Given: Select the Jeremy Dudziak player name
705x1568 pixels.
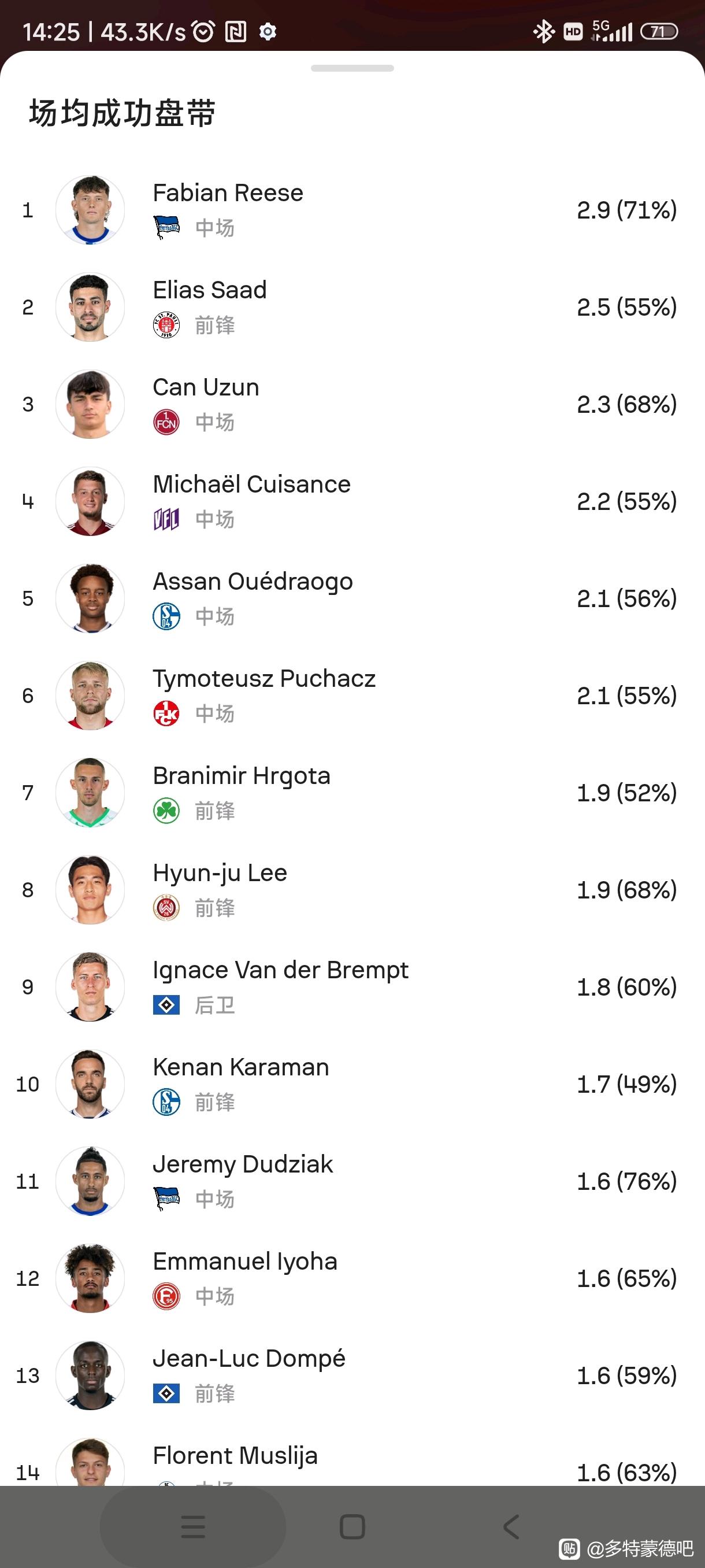Looking at the screenshot, I should point(243,1164).
